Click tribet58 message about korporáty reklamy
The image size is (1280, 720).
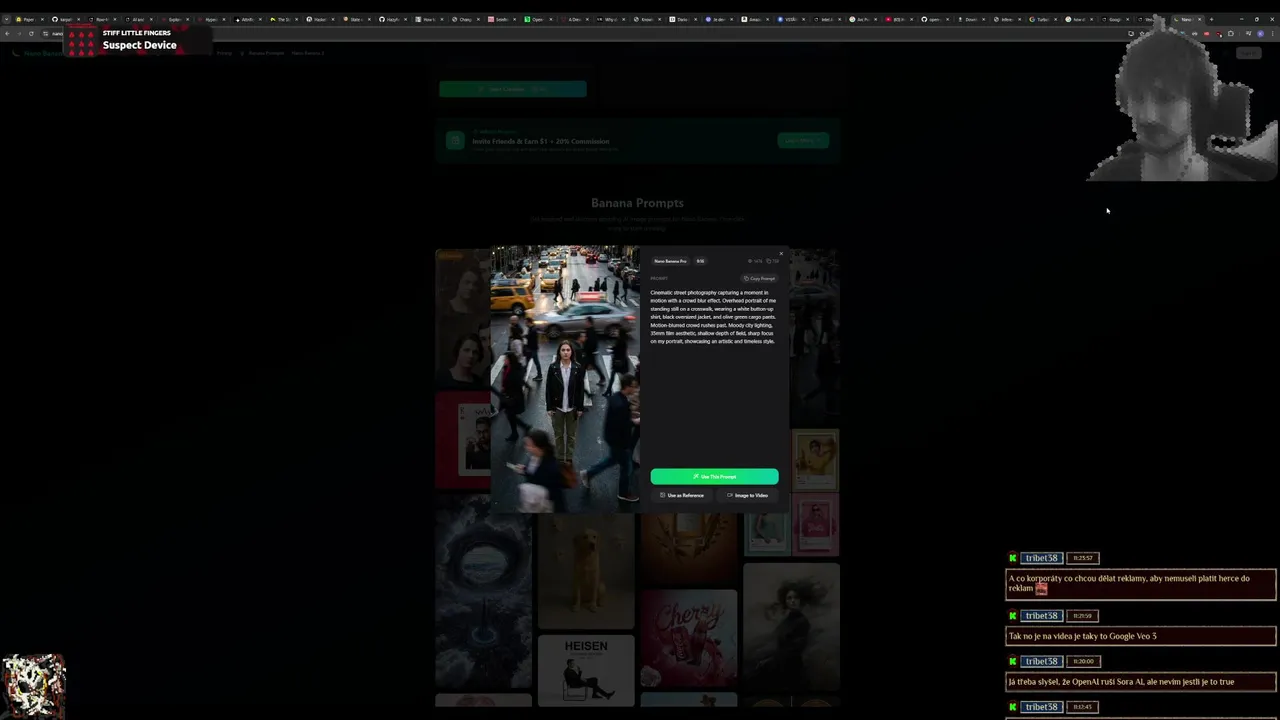click(x=1141, y=584)
